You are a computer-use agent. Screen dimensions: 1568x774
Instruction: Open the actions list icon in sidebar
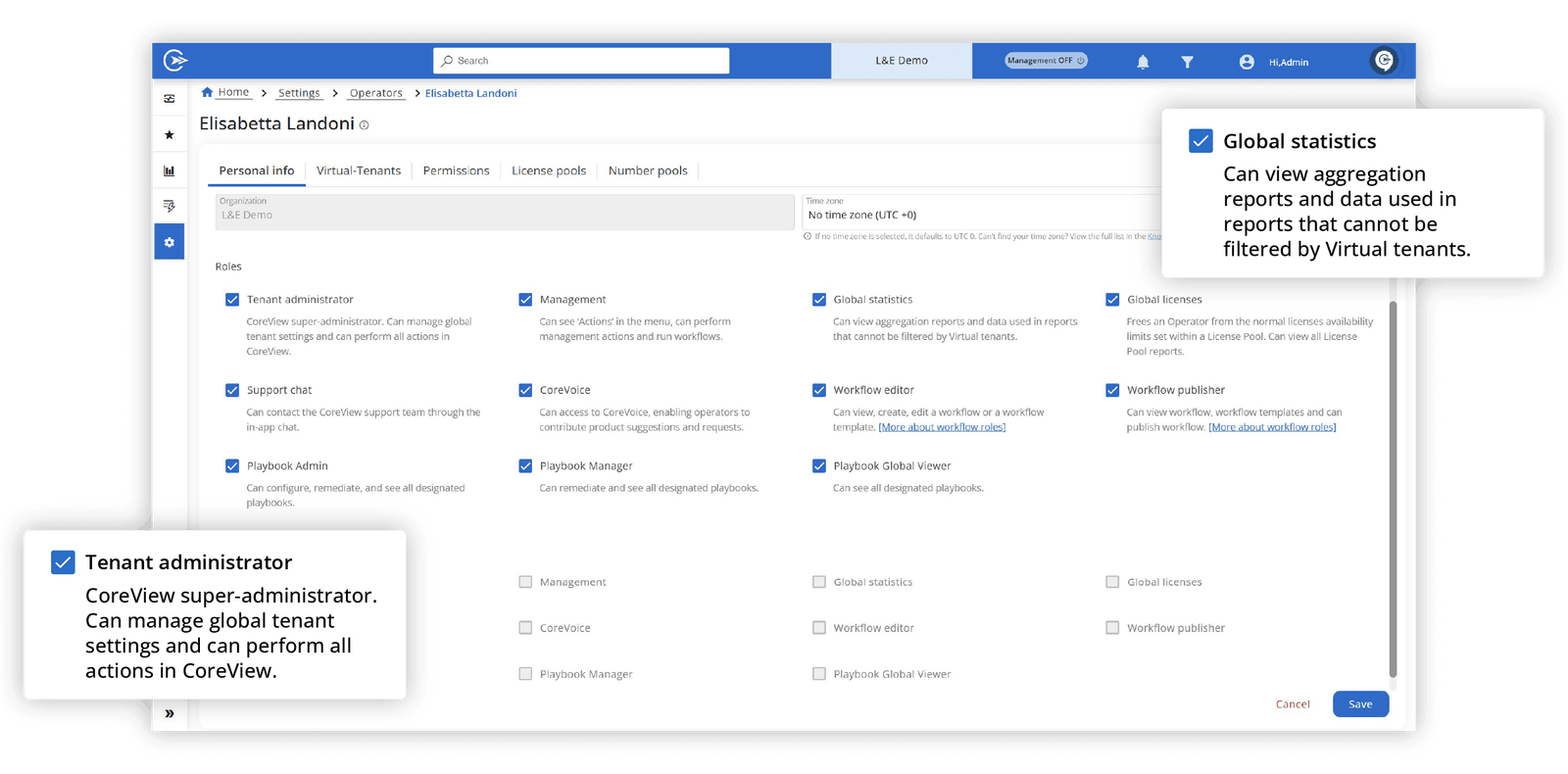point(170,206)
